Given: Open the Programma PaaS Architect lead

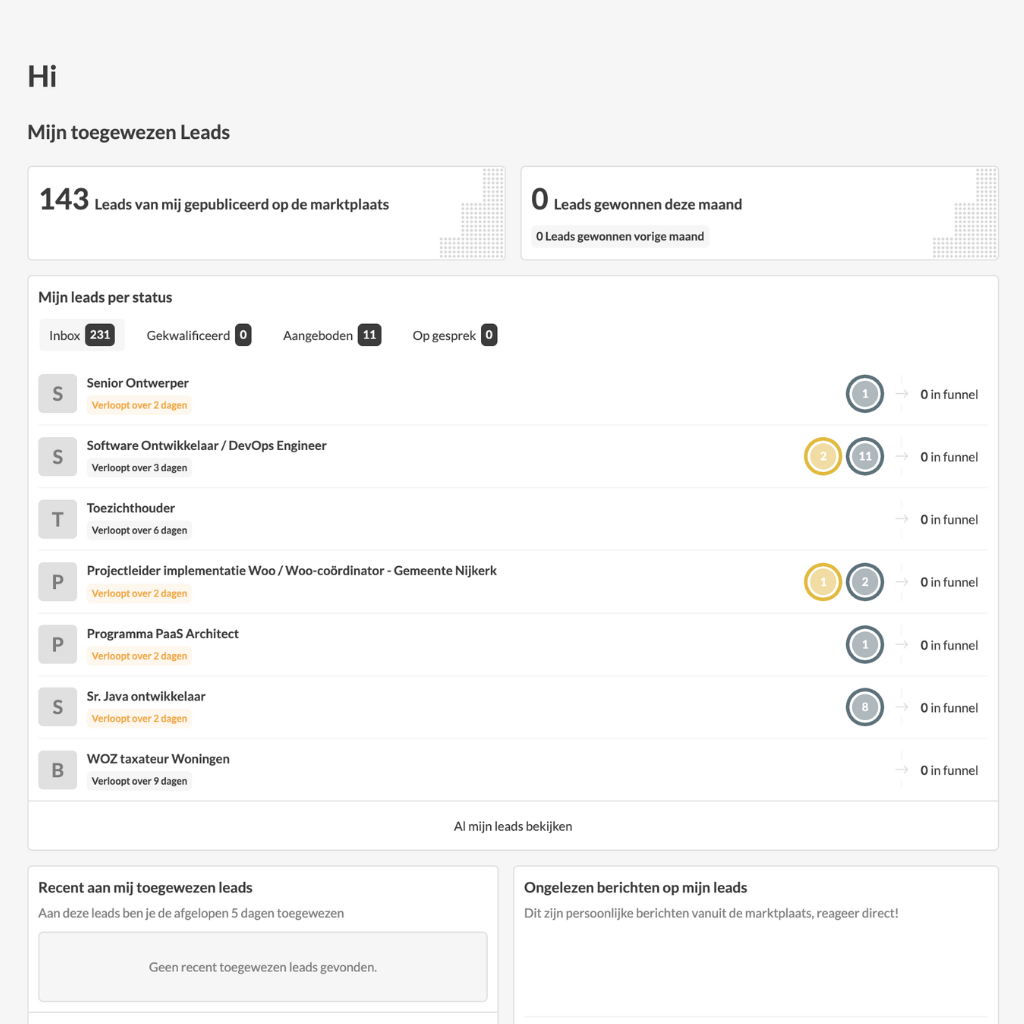Looking at the screenshot, I should (163, 634).
